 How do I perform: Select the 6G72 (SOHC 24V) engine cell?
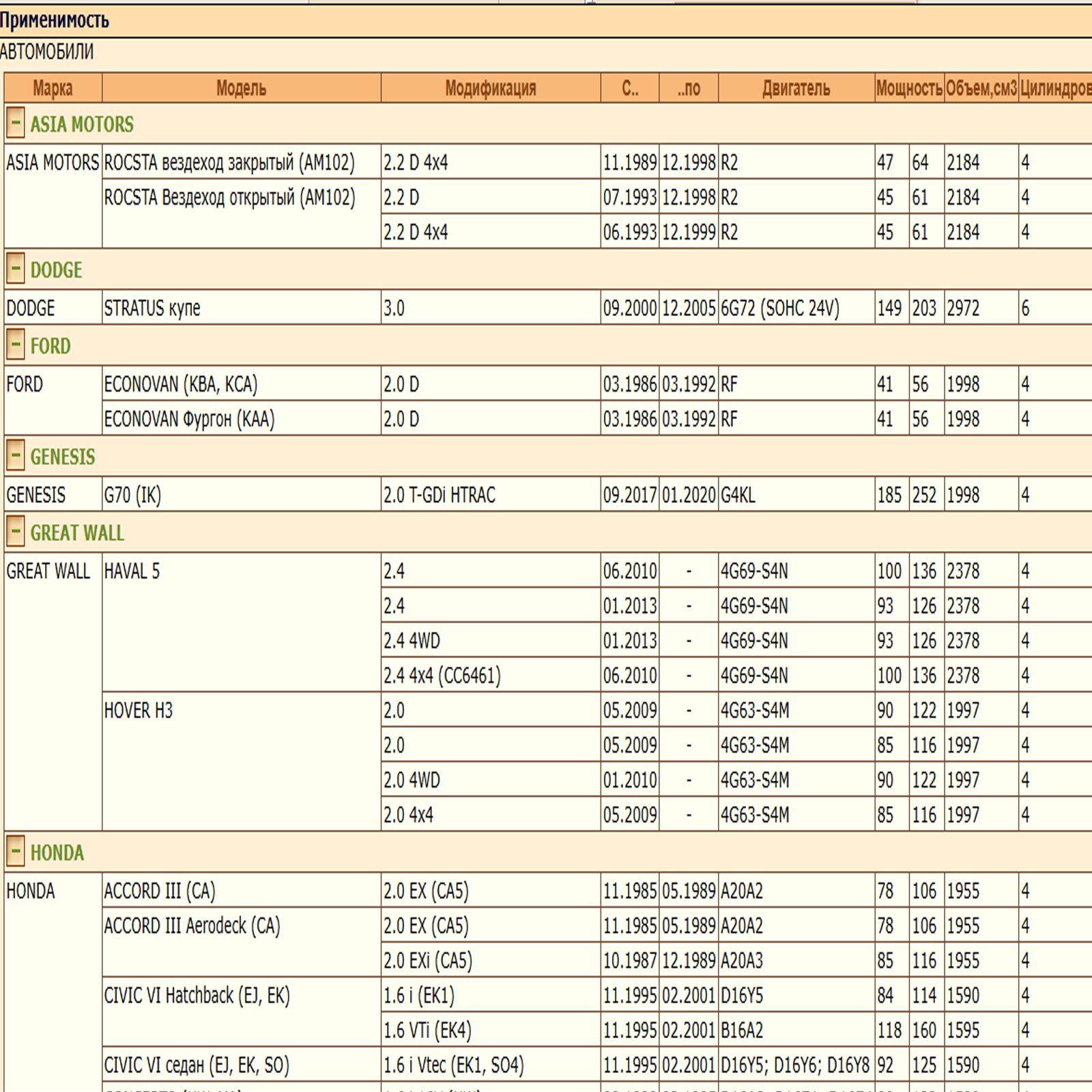click(x=779, y=308)
